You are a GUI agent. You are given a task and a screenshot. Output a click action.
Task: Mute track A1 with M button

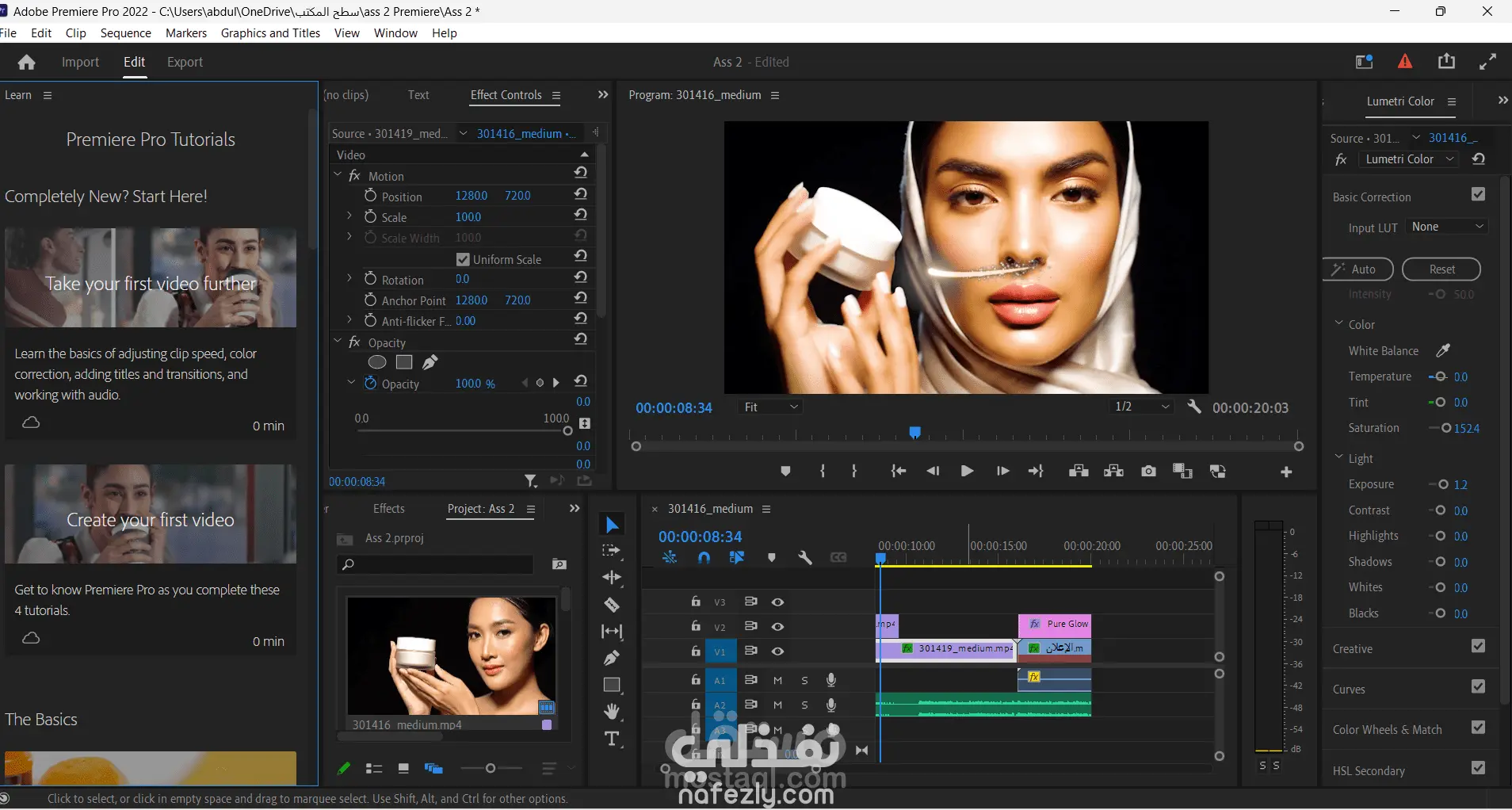click(x=778, y=680)
